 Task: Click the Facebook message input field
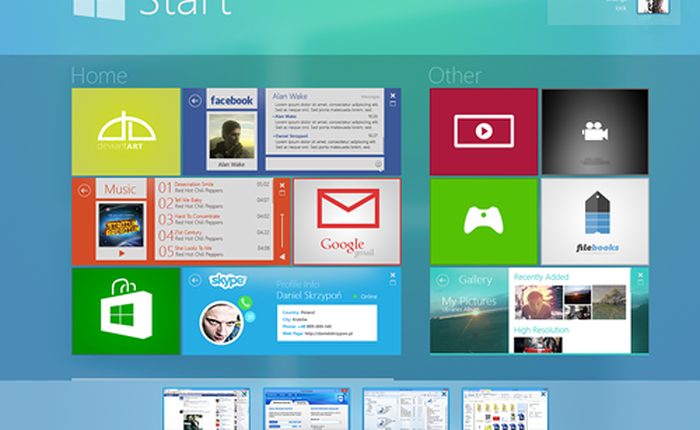point(325,164)
